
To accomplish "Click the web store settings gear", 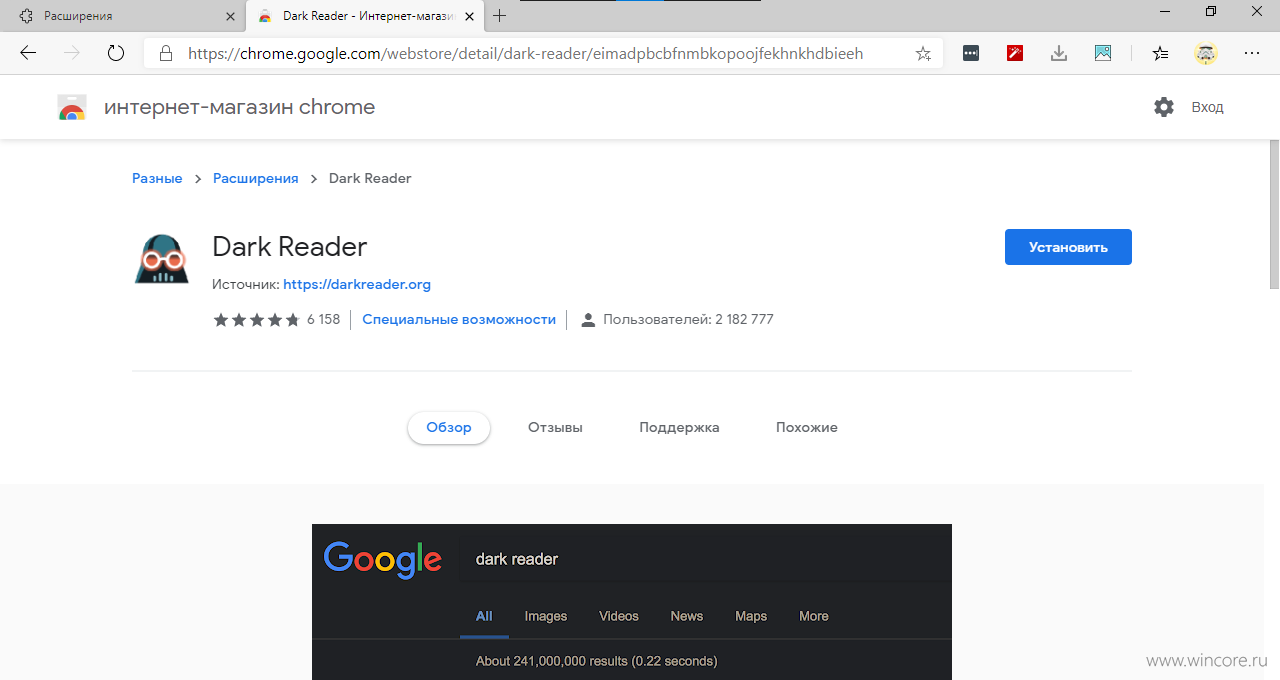I will coord(1164,107).
